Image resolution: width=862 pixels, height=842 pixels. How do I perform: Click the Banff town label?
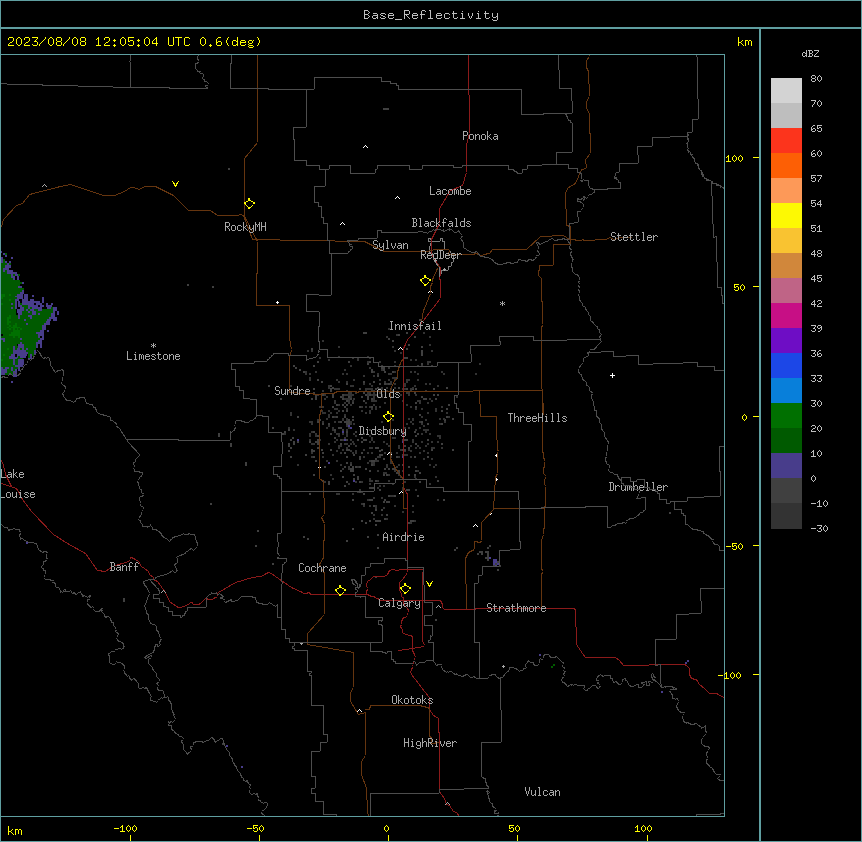[x=124, y=567]
